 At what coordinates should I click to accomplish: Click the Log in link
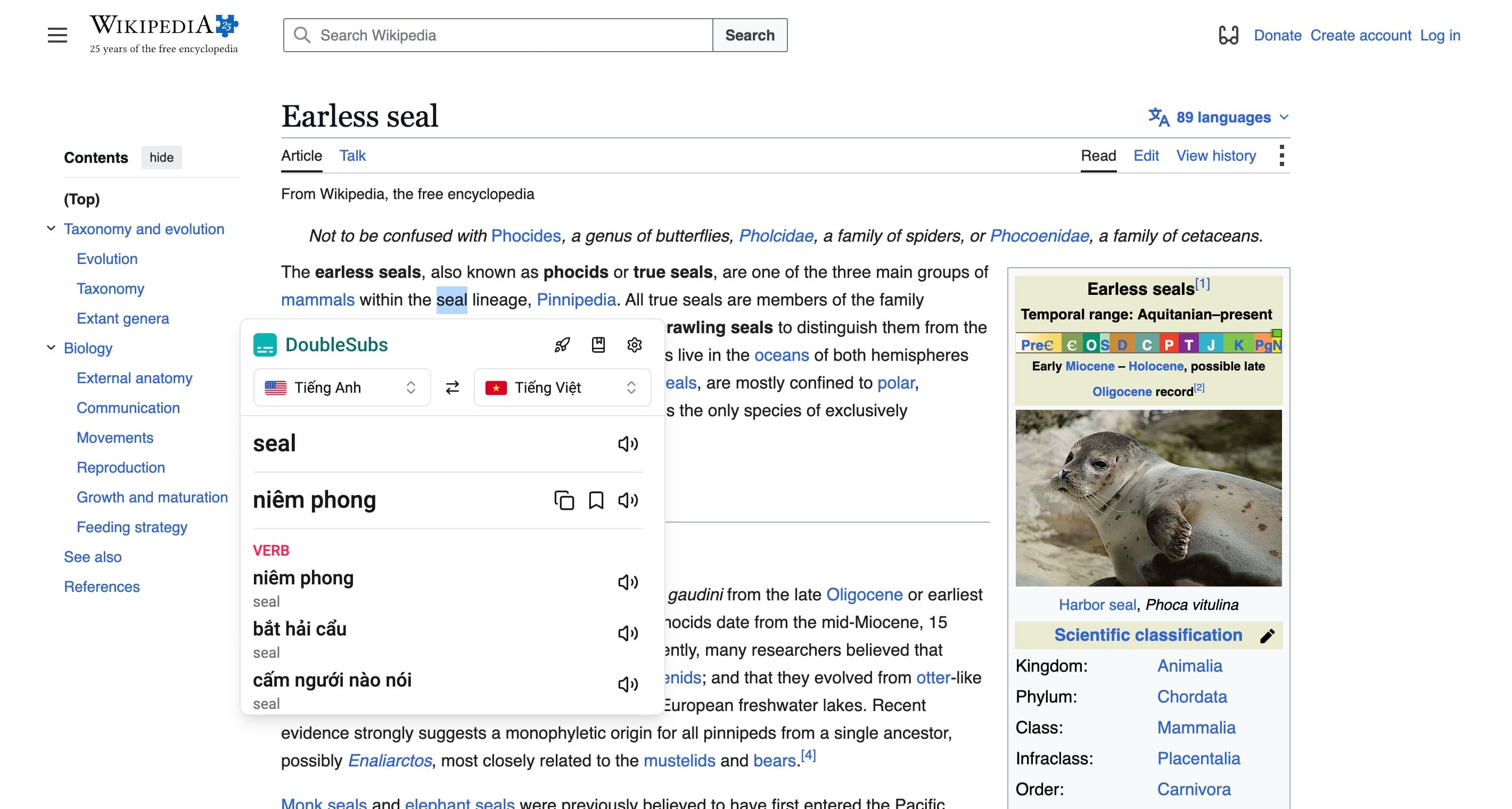1440,35
